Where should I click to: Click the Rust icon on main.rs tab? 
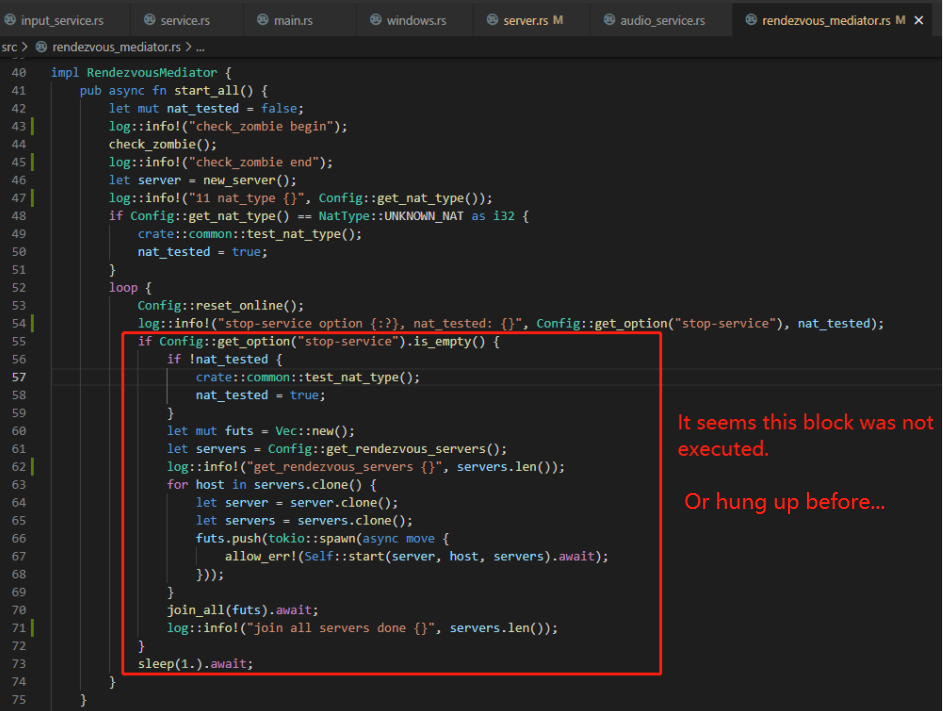click(x=262, y=18)
